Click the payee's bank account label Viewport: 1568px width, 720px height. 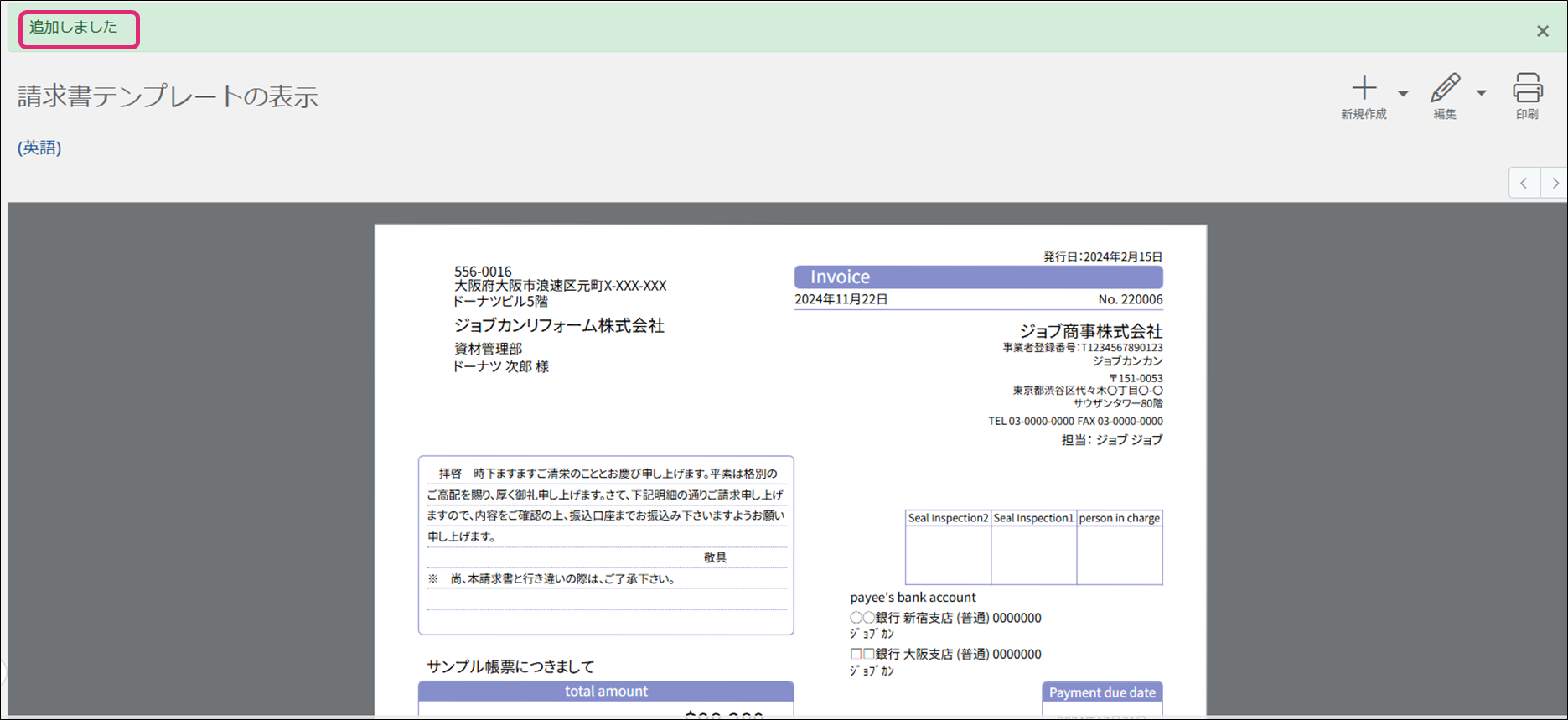point(913,598)
